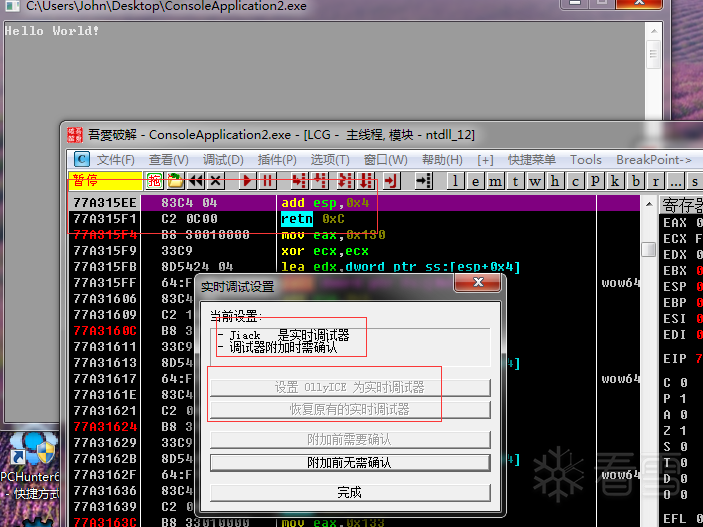Click the red 拖 drag icon in toolbar
Viewport: 703px width, 527px height.
[x=154, y=181]
